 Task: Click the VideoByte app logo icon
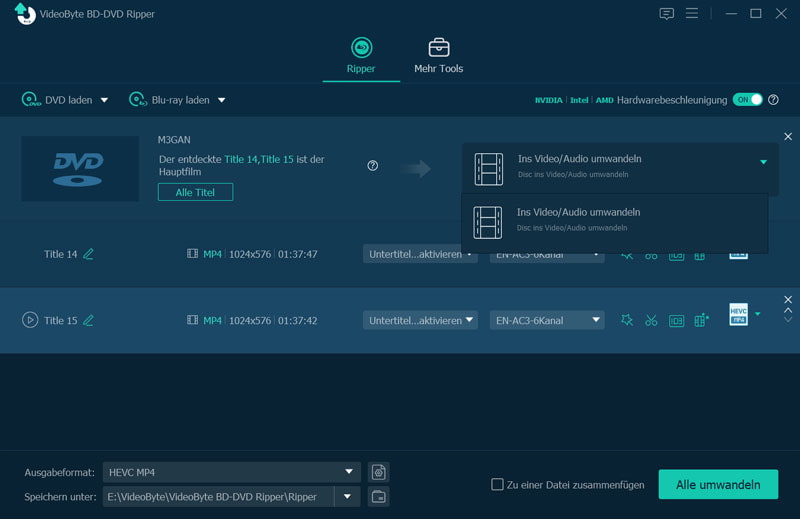(x=24, y=14)
